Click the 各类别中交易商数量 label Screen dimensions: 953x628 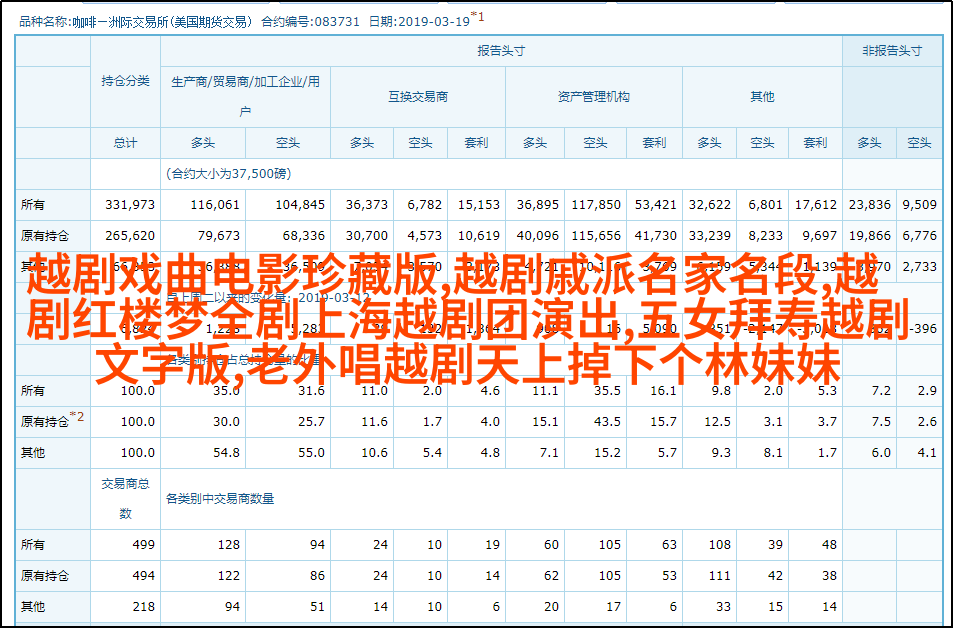click(x=220, y=498)
